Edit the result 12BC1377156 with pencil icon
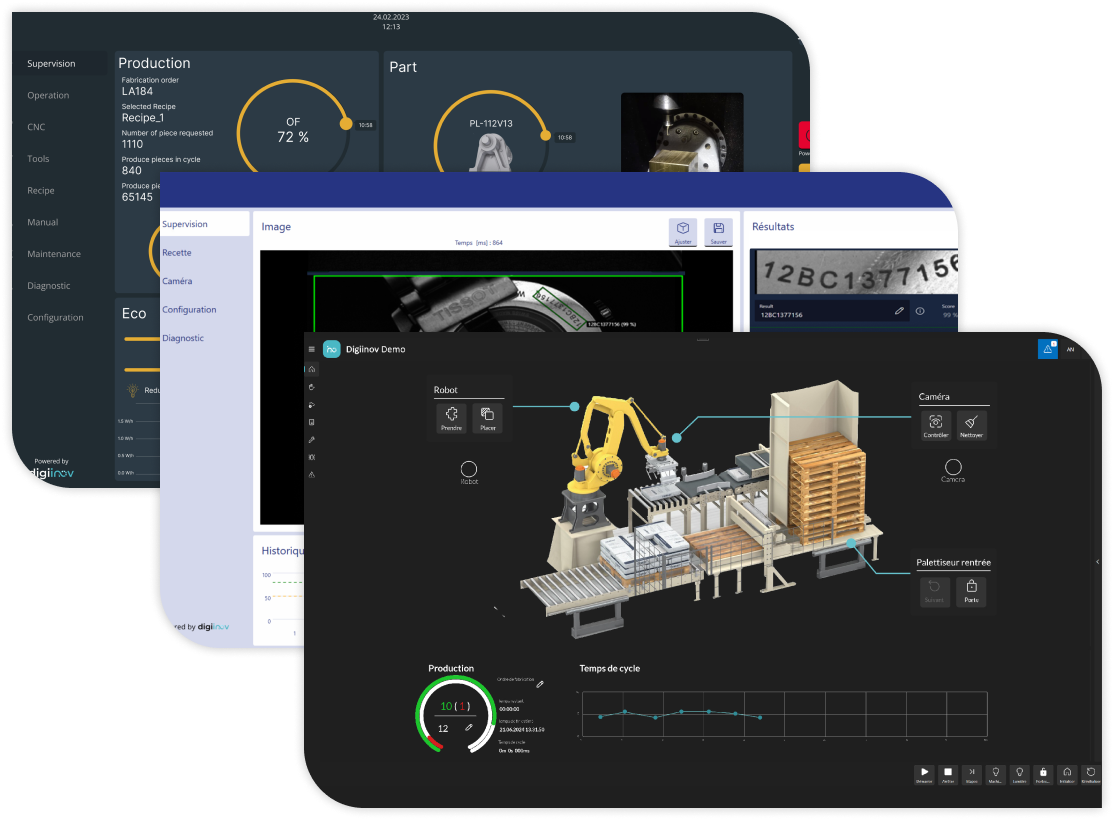This screenshot has height=820, width=1114. (x=899, y=312)
